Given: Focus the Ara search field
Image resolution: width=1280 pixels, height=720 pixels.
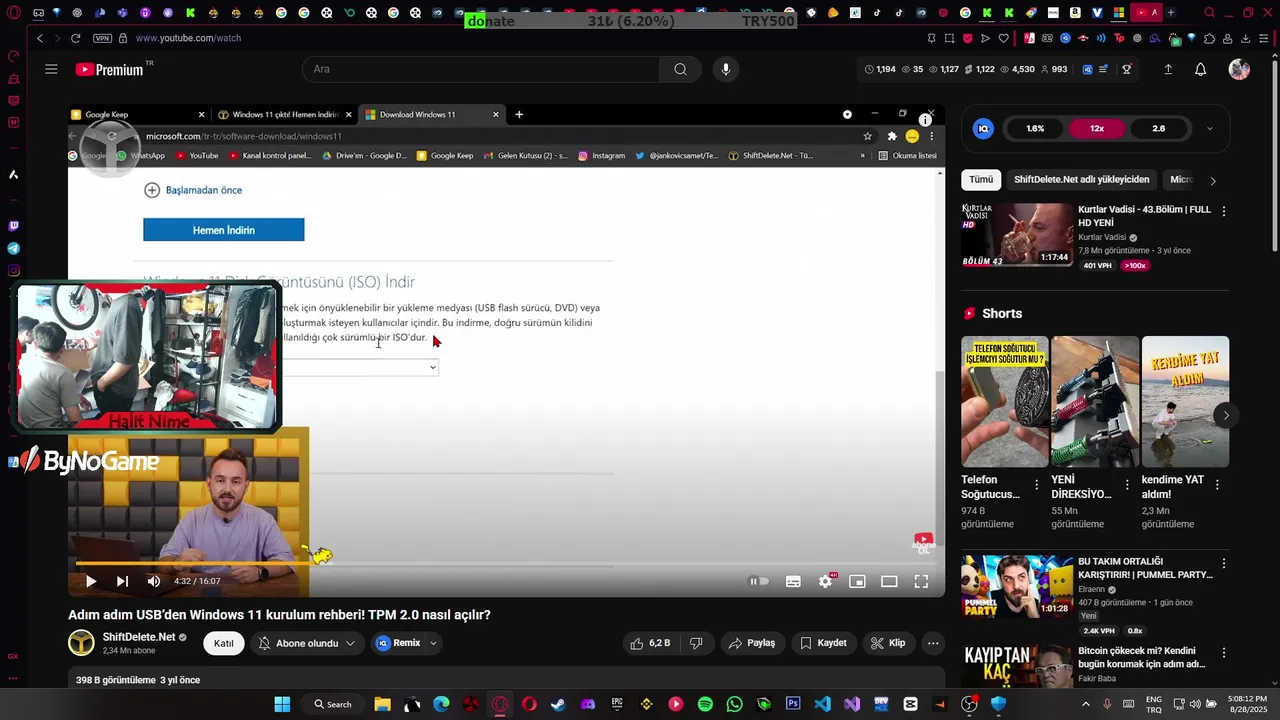Looking at the screenshot, I should click(x=480, y=69).
